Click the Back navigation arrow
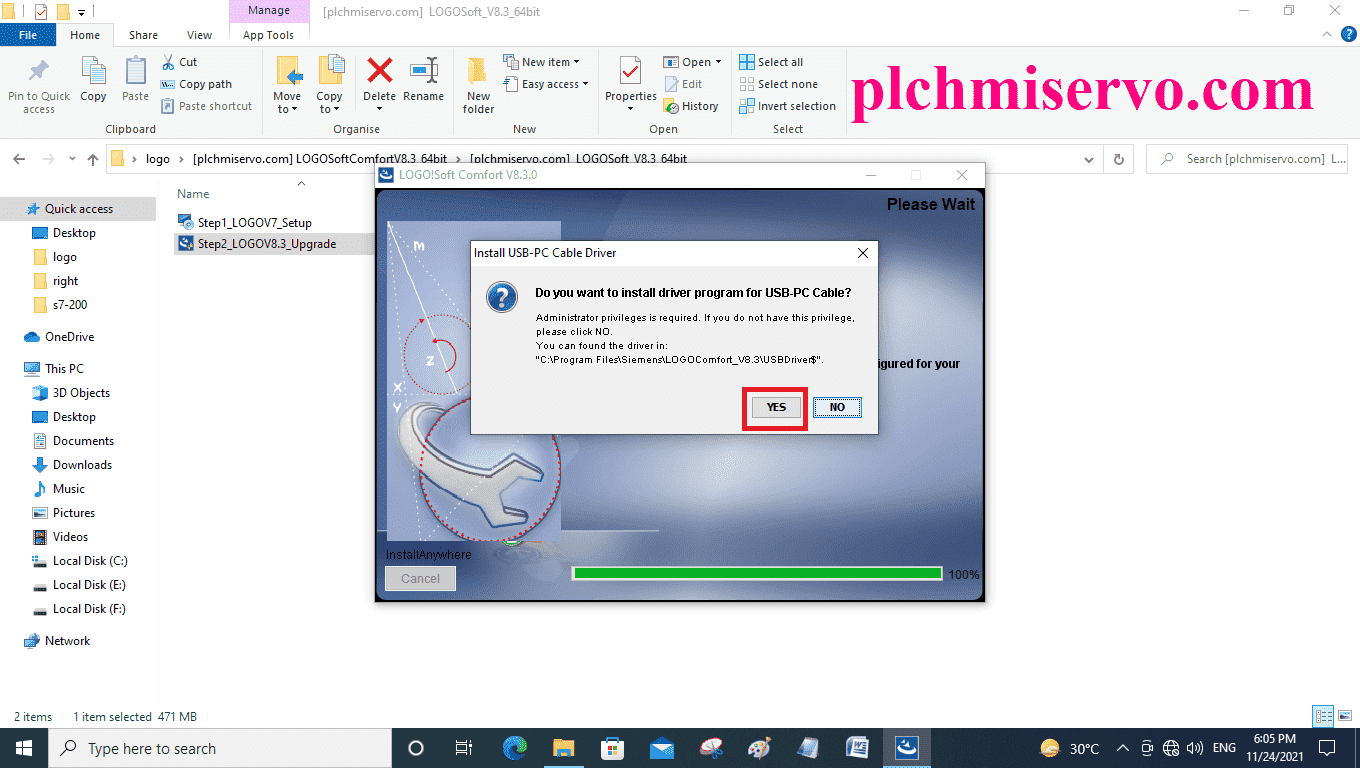1360x768 pixels. 21,159
